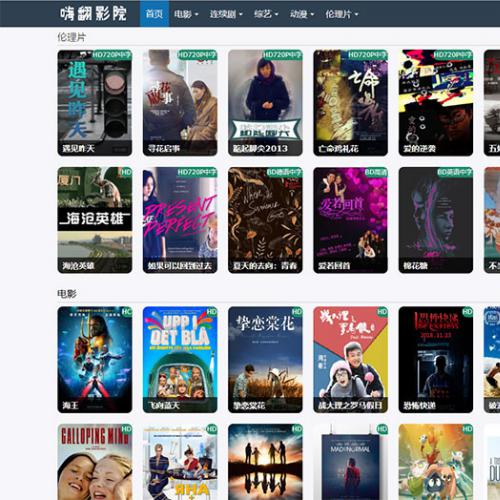Click BD高清 badge on 爱若回首 card

pos(376,172)
